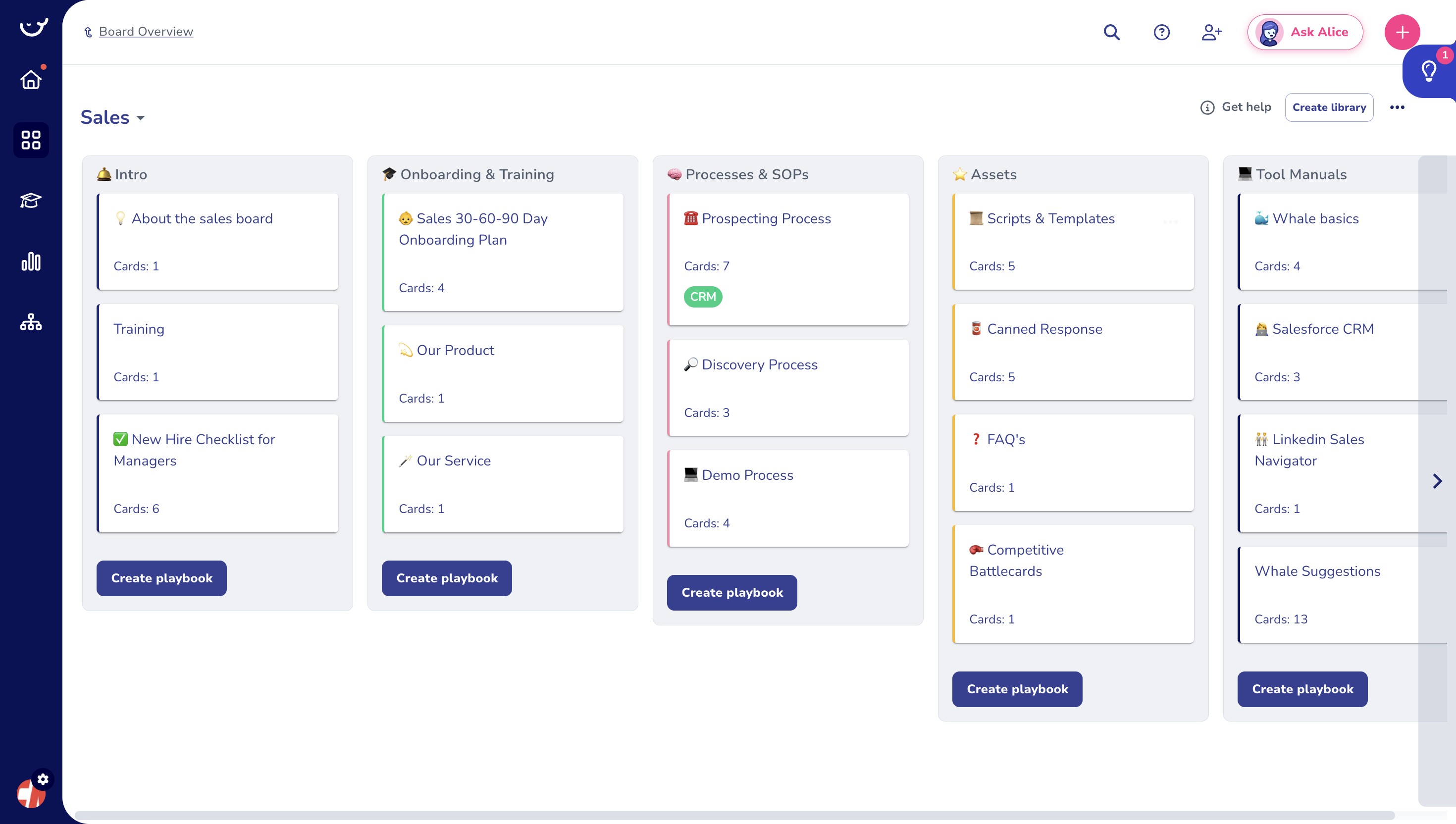Click the horizontal scrollbar at the bottom
The height and width of the screenshot is (824, 1456).
pos(734,816)
